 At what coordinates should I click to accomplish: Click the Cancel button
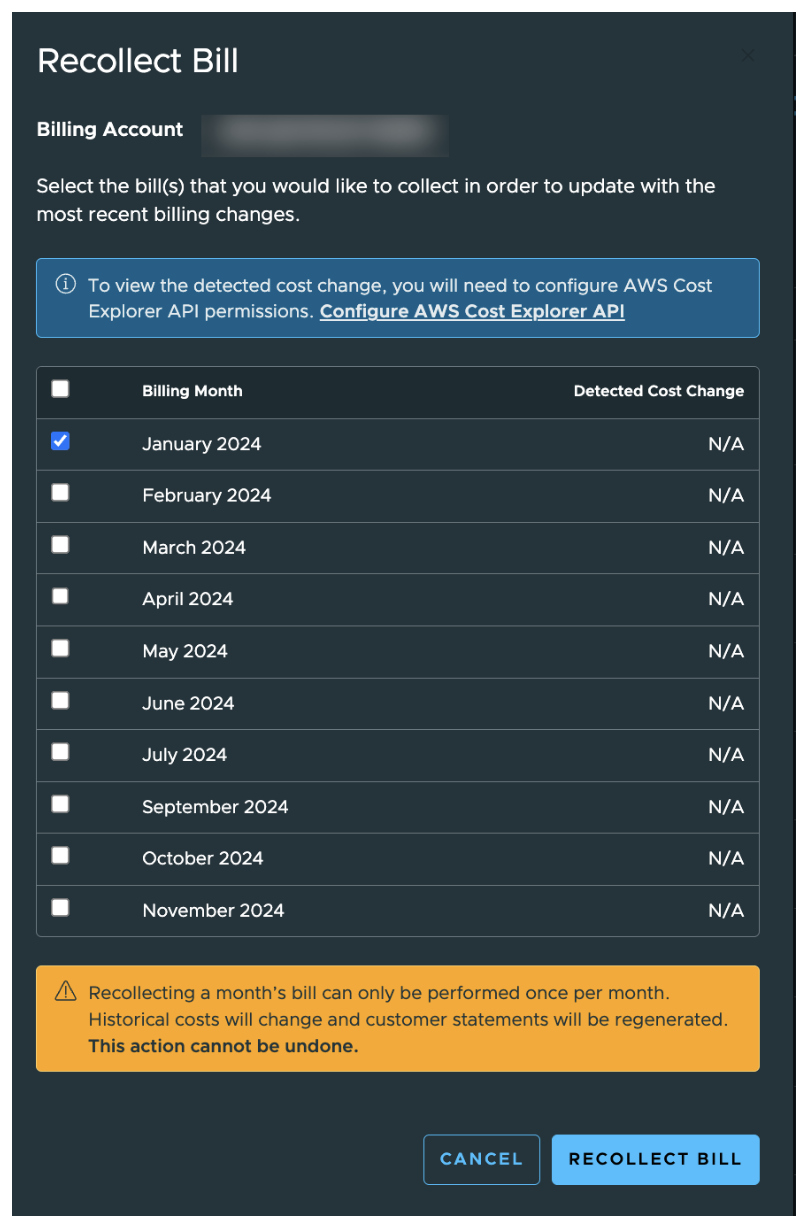click(481, 1159)
